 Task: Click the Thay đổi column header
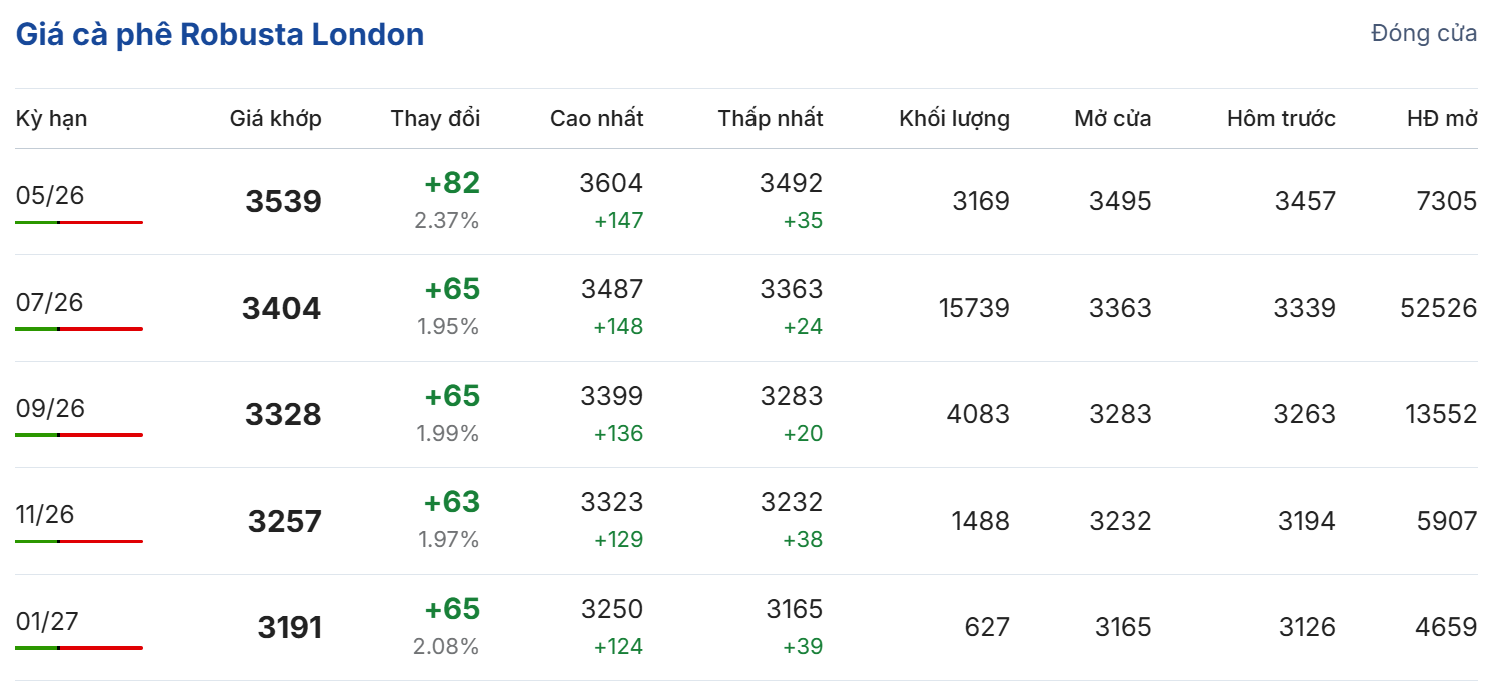435,119
